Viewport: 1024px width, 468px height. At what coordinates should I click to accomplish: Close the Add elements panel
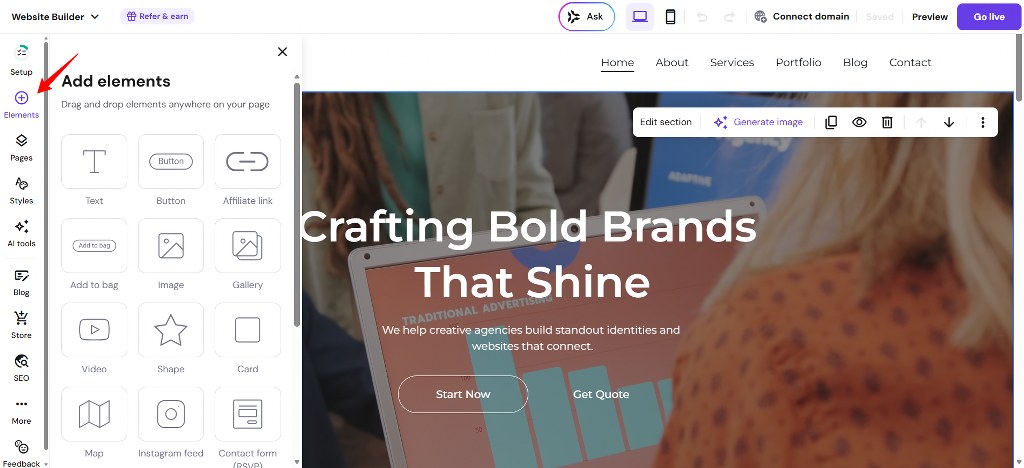pos(282,52)
